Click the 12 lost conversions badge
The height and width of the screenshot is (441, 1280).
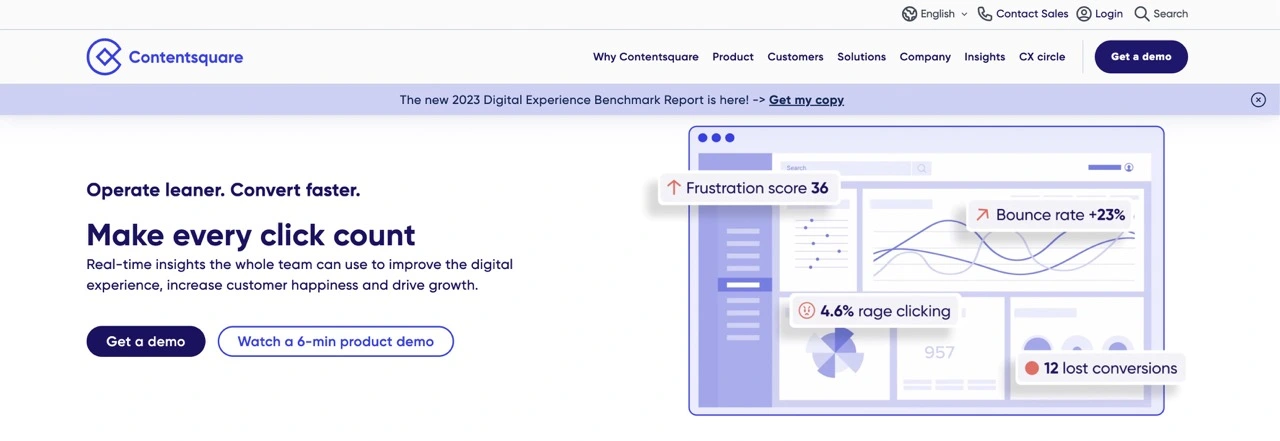[1100, 368]
